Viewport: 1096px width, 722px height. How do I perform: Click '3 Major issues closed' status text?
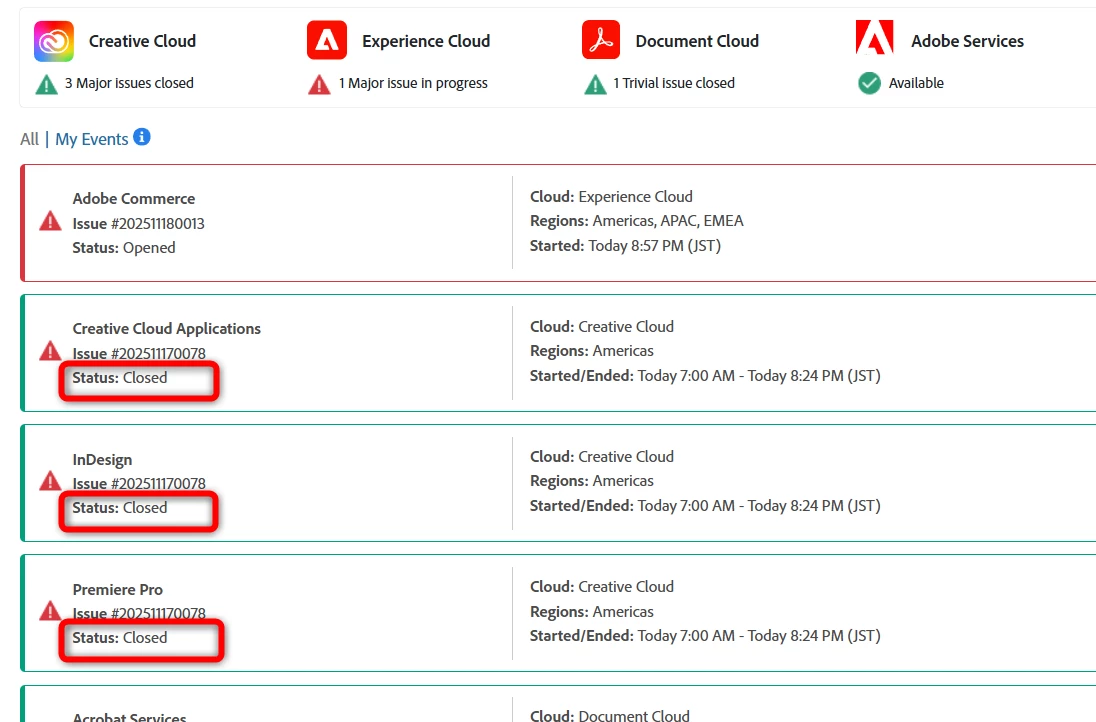[129, 83]
